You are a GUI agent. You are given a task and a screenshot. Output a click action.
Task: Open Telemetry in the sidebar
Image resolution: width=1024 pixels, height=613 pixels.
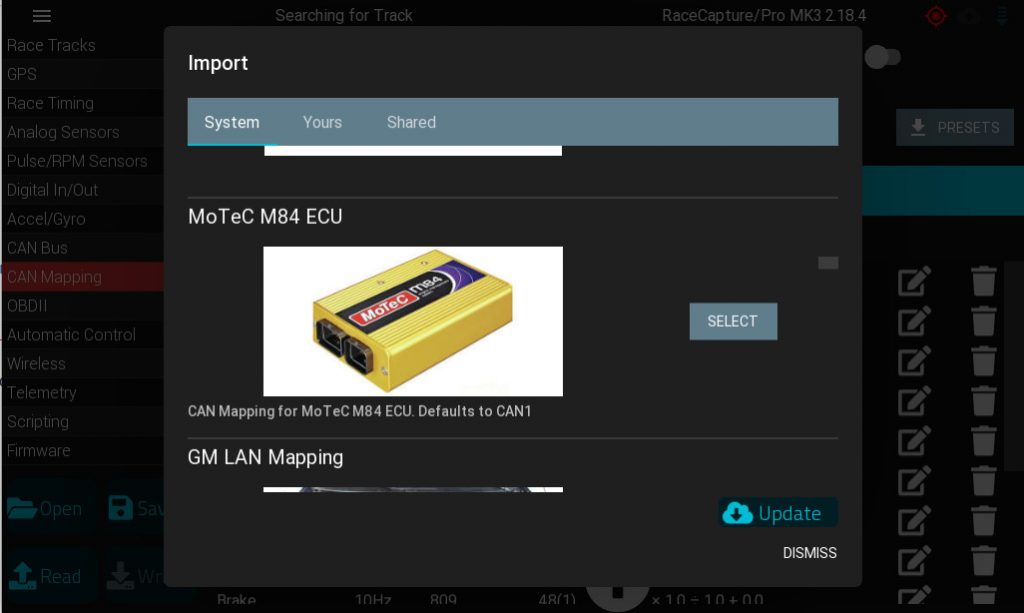pos(82,392)
